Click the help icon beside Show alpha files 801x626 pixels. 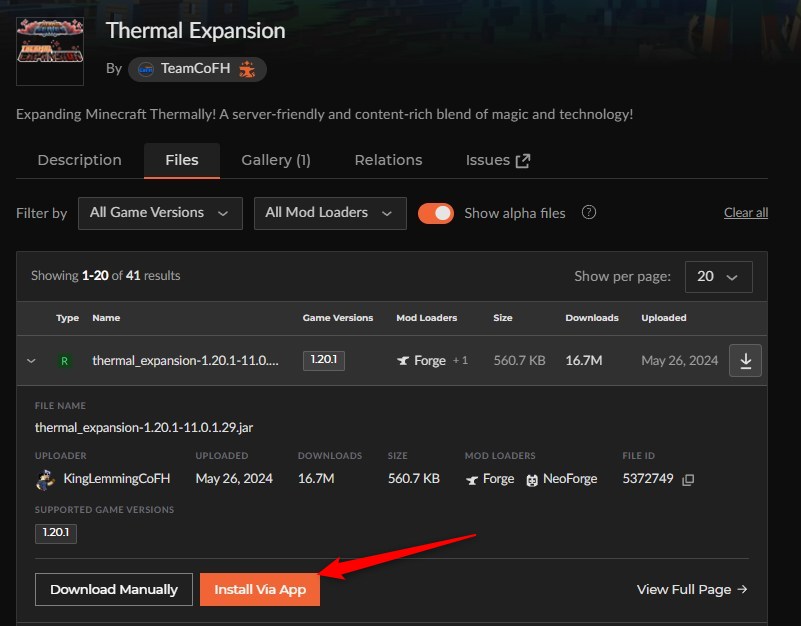coord(588,212)
